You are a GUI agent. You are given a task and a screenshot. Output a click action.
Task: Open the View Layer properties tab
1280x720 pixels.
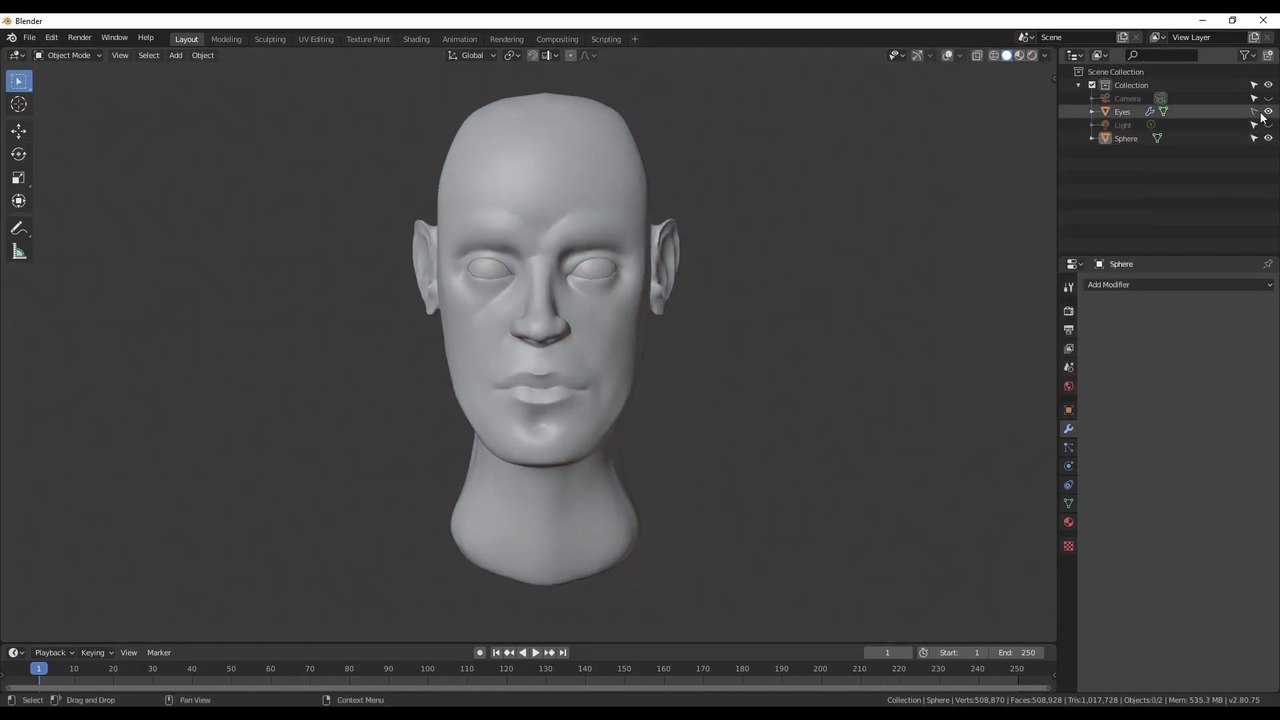[1068, 349]
